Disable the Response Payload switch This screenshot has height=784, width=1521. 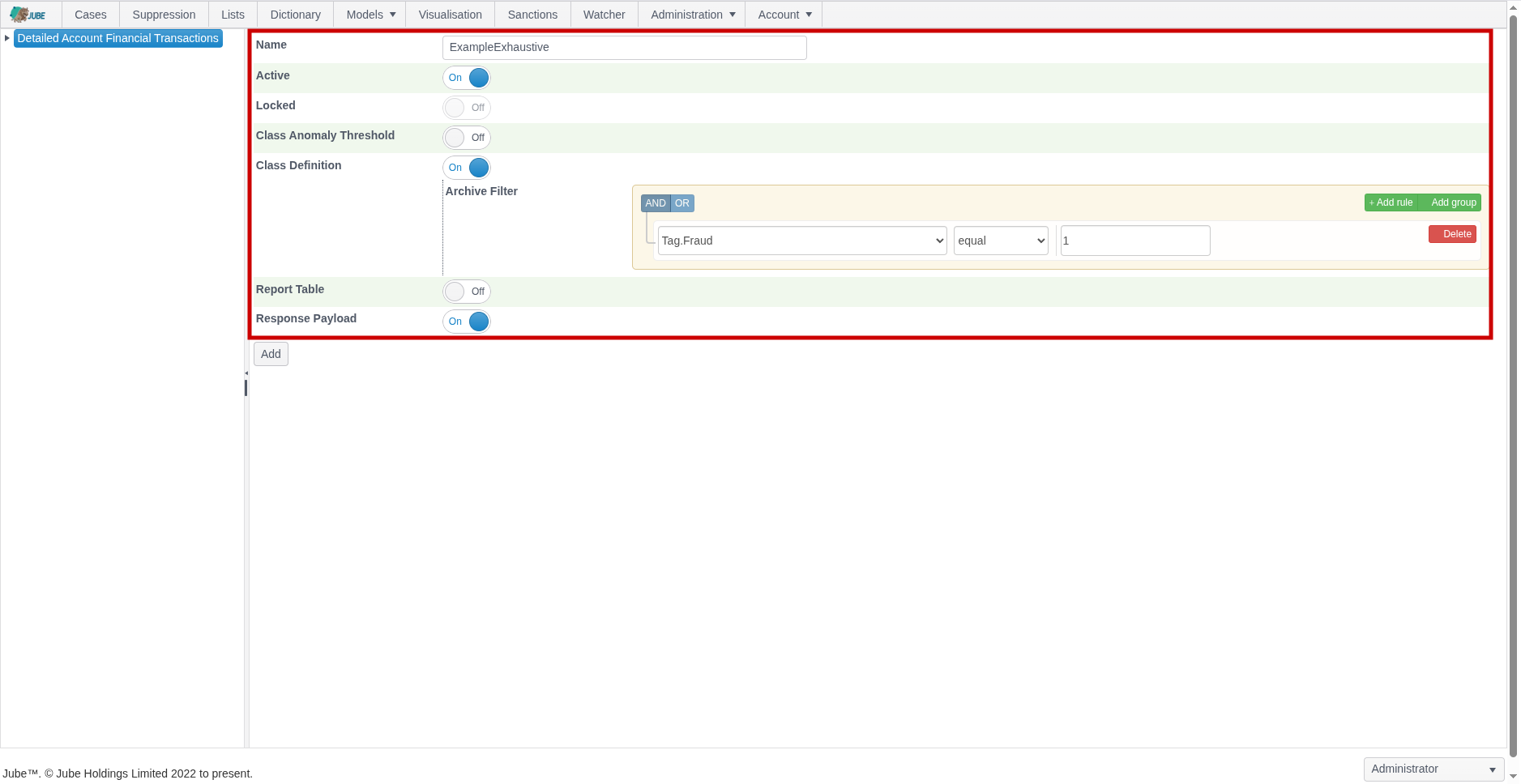467,322
